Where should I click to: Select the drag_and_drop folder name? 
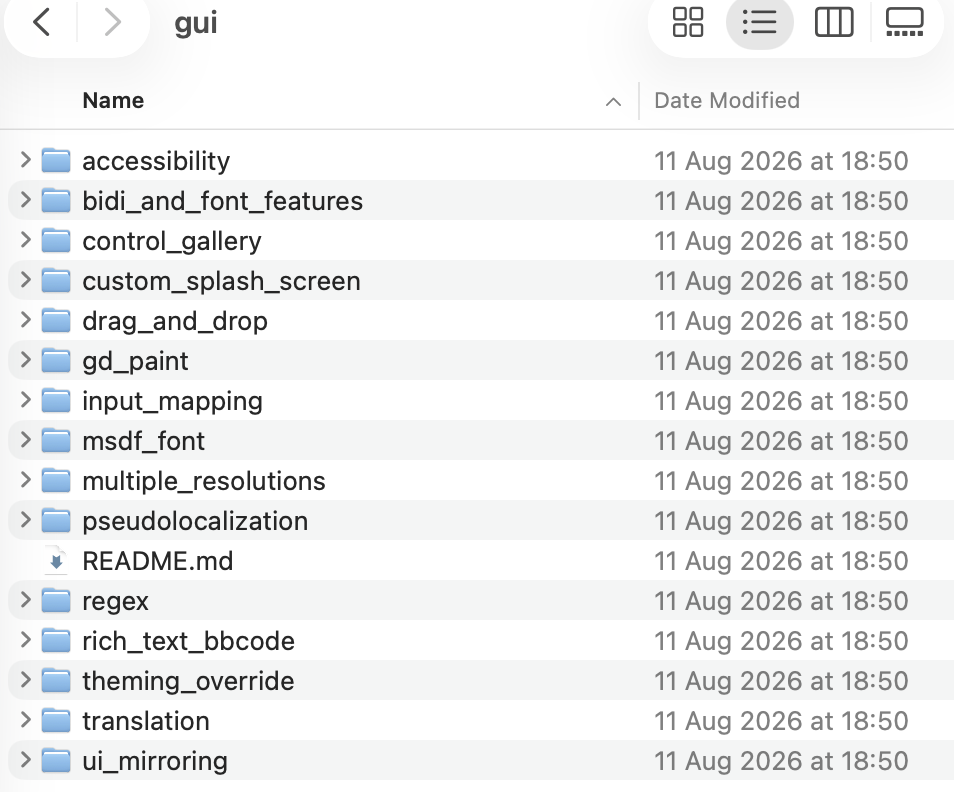(175, 321)
